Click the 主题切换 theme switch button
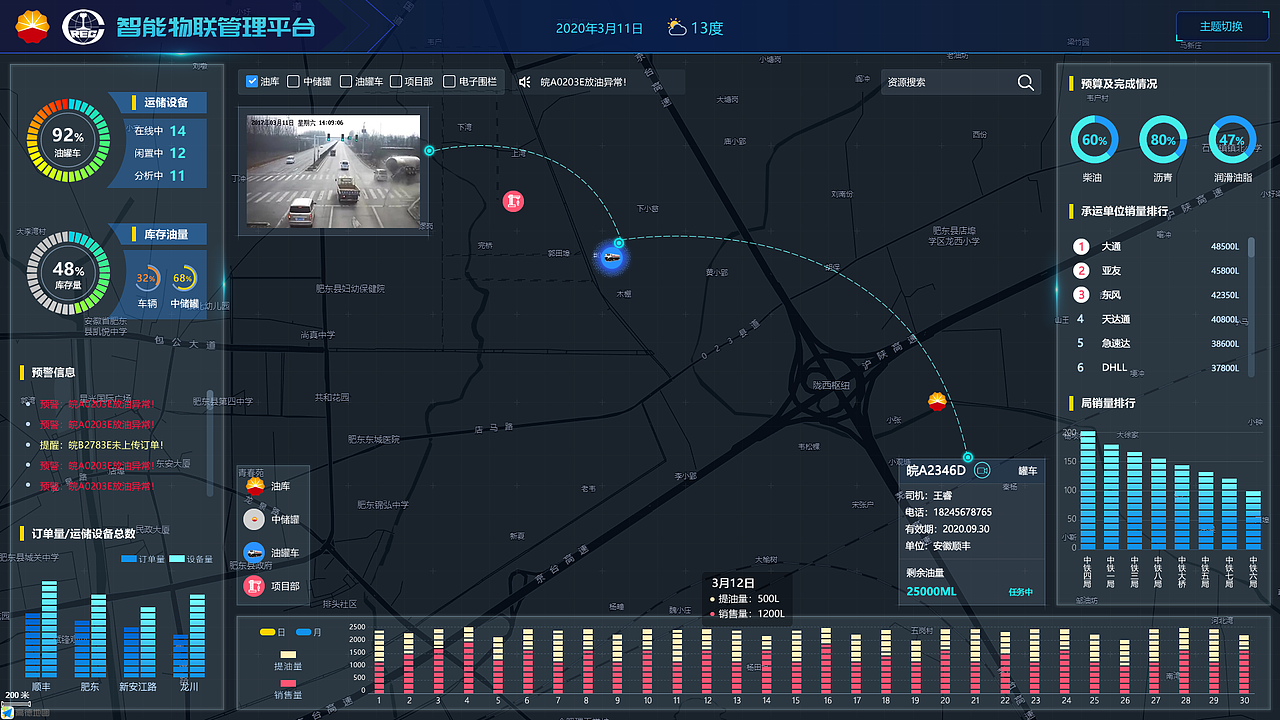1280x720 pixels. (1221, 26)
